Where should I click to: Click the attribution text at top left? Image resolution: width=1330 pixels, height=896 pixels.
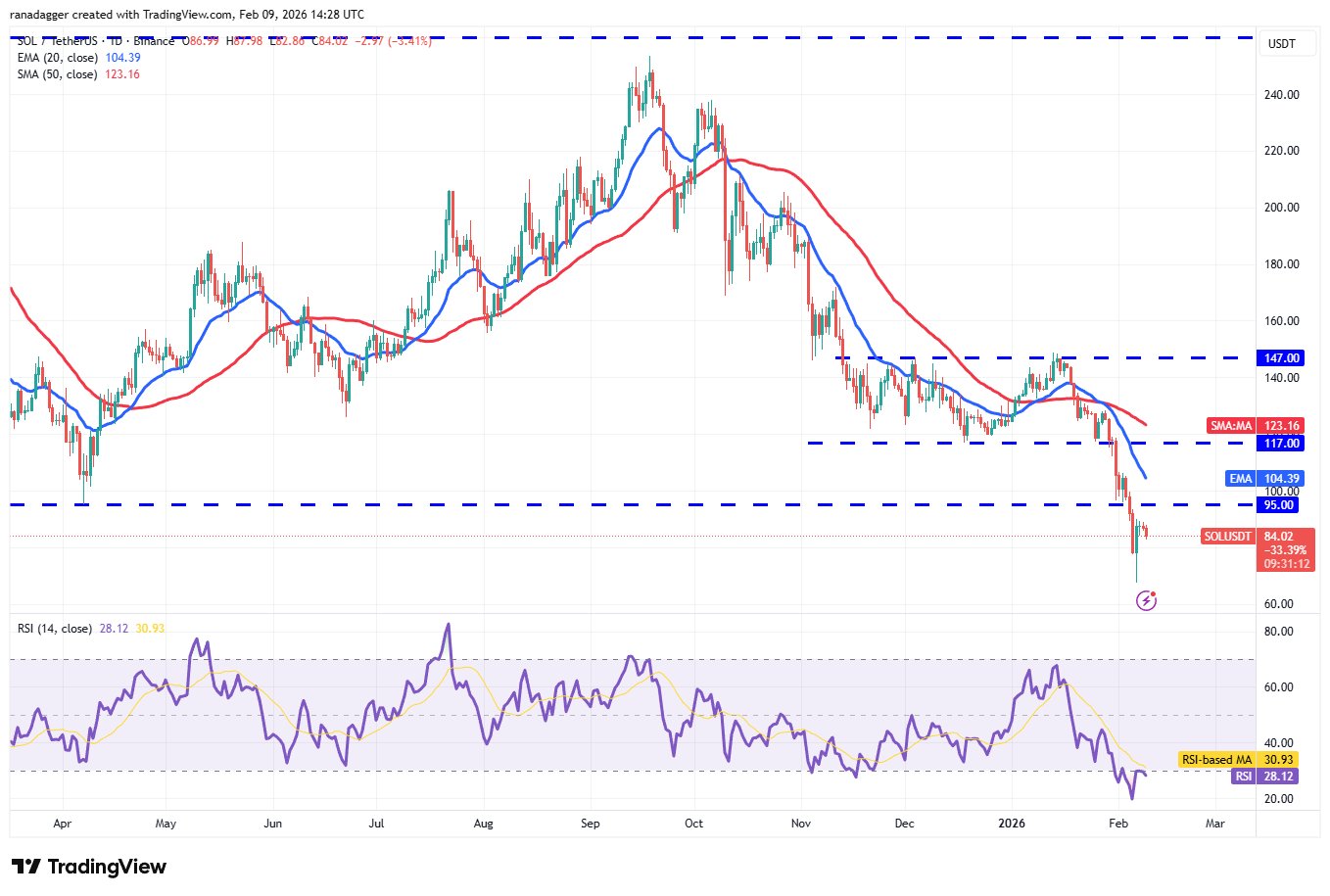188,15
